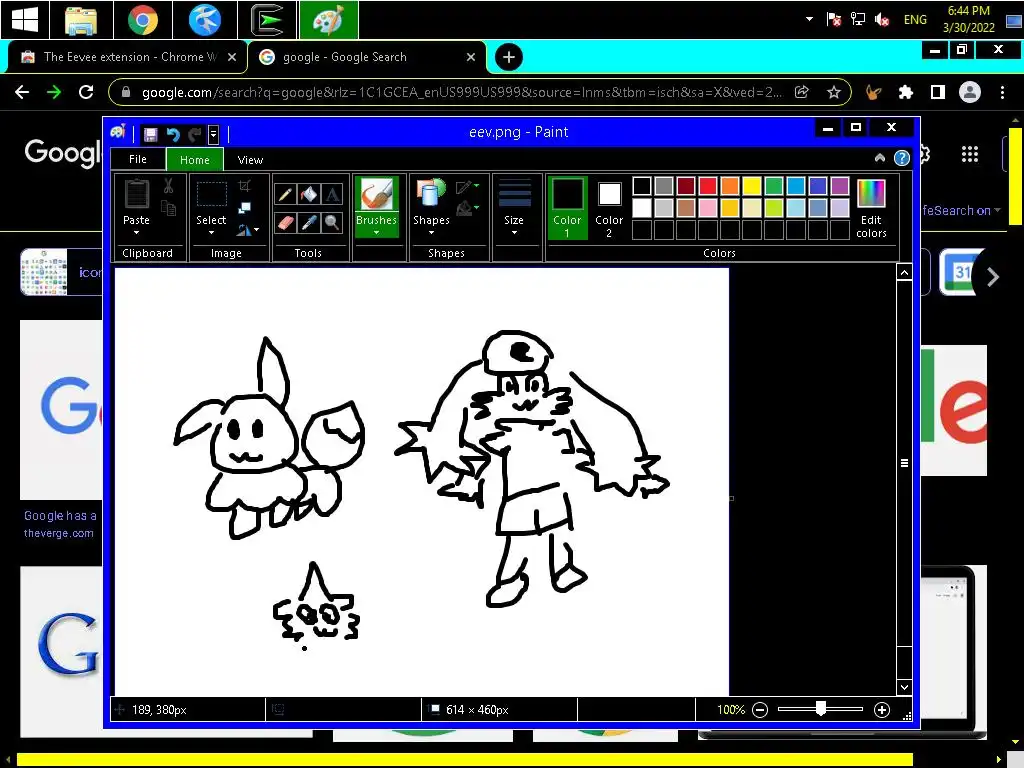Click the next arrow on image chips
This screenshot has height=768, width=1024.
tap(993, 277)
